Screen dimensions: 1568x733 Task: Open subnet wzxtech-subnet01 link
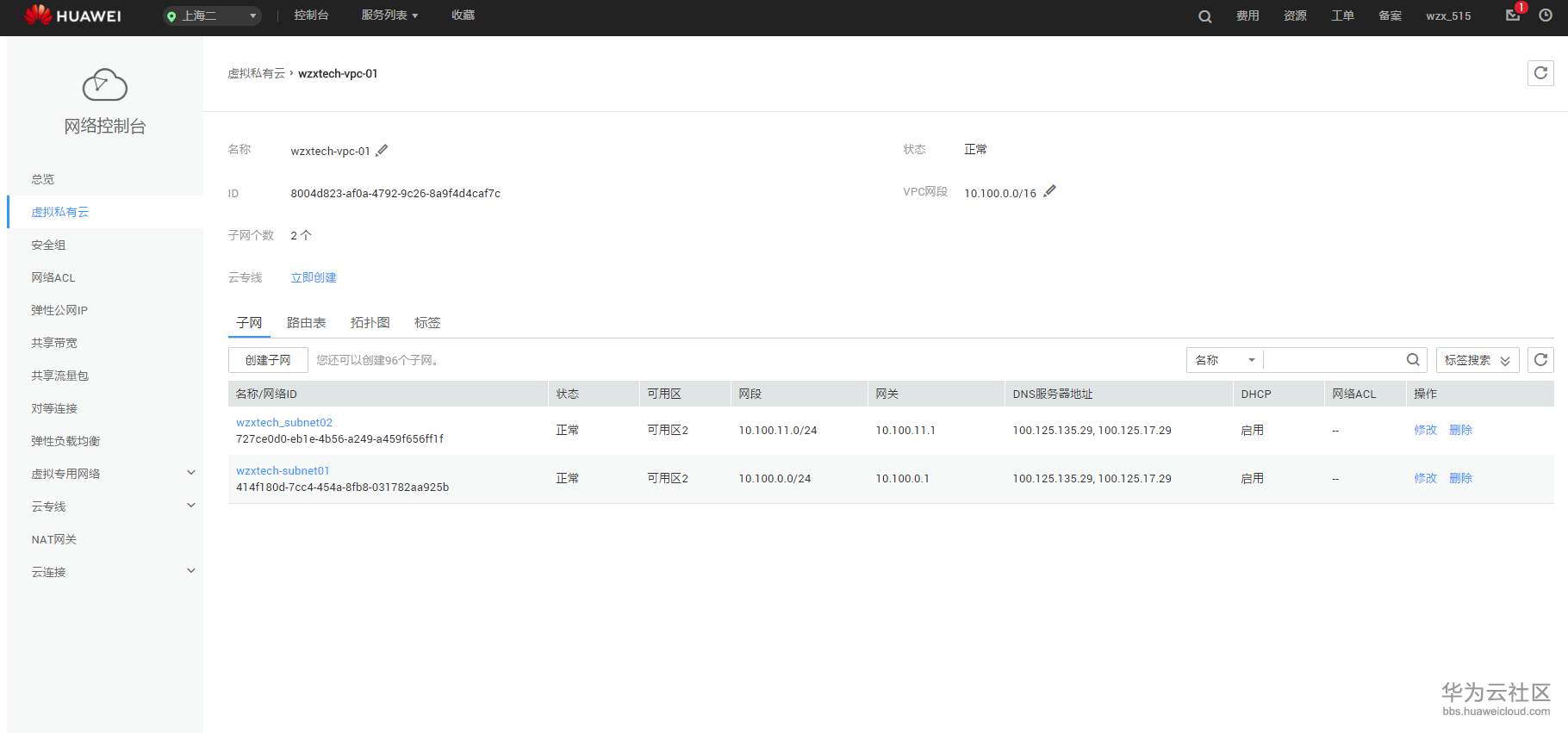click(x=283, y=471)
